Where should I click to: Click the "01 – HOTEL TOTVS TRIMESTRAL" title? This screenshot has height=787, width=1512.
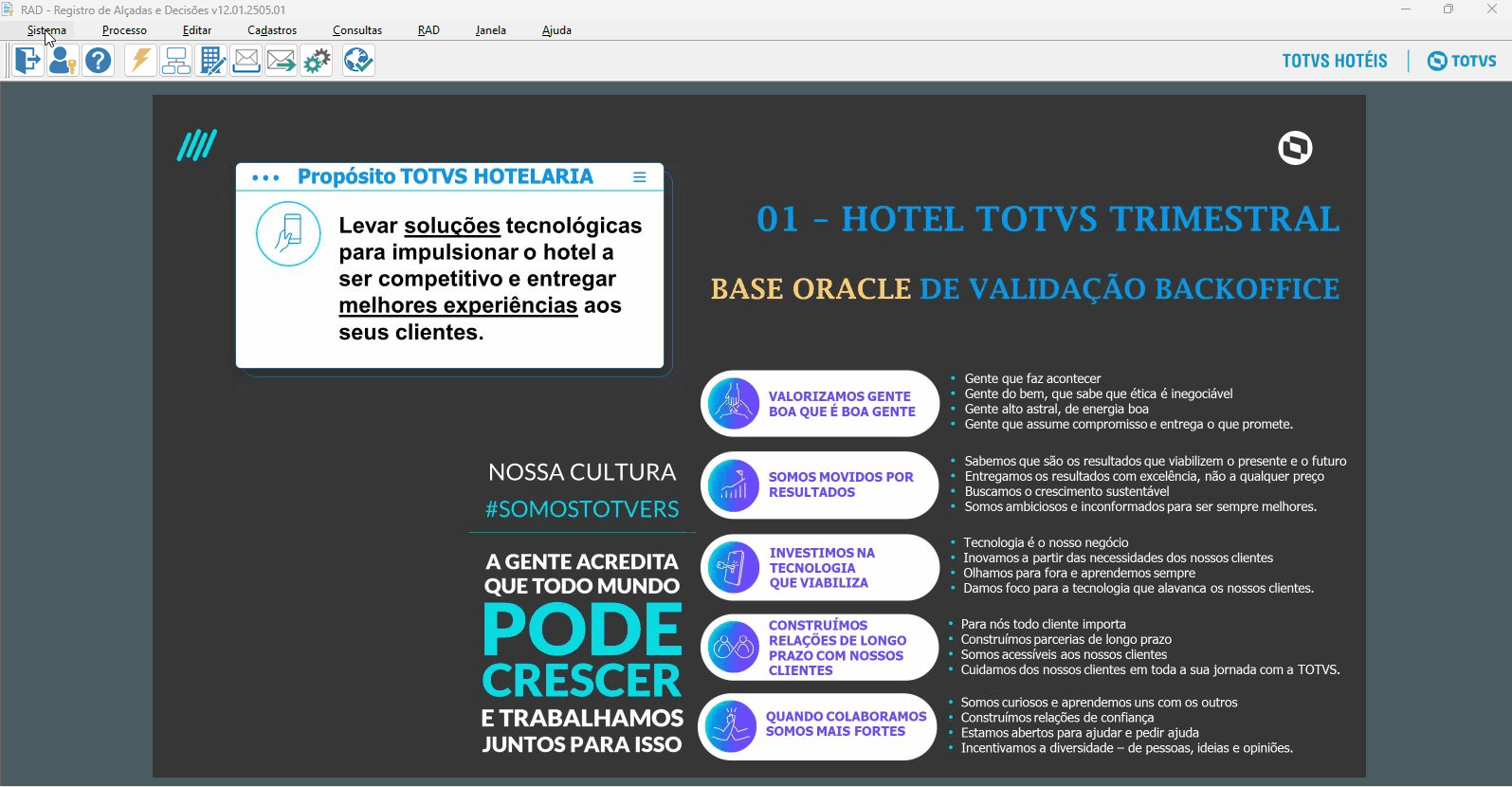point(1047,219)
